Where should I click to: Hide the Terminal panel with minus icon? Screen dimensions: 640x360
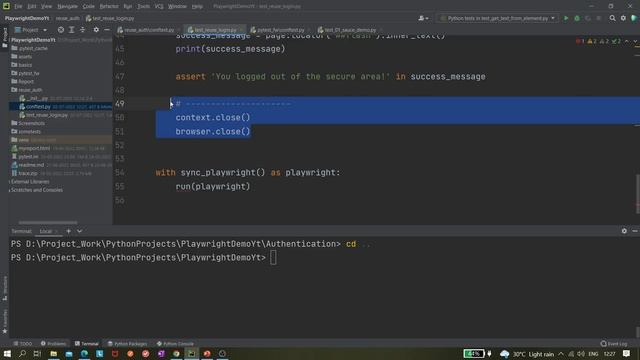tap(635, 231)
